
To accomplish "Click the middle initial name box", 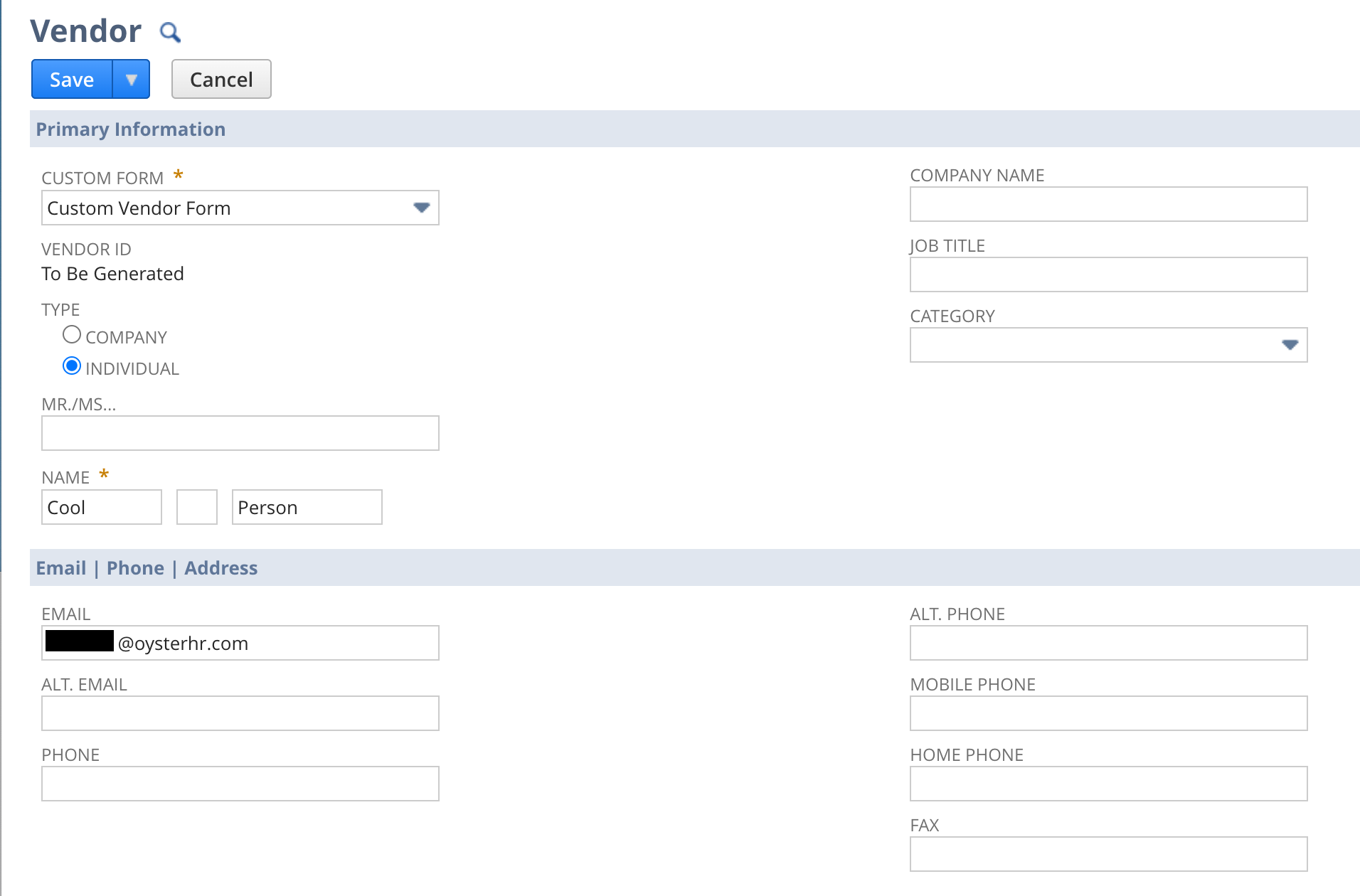I will point(196,508).
